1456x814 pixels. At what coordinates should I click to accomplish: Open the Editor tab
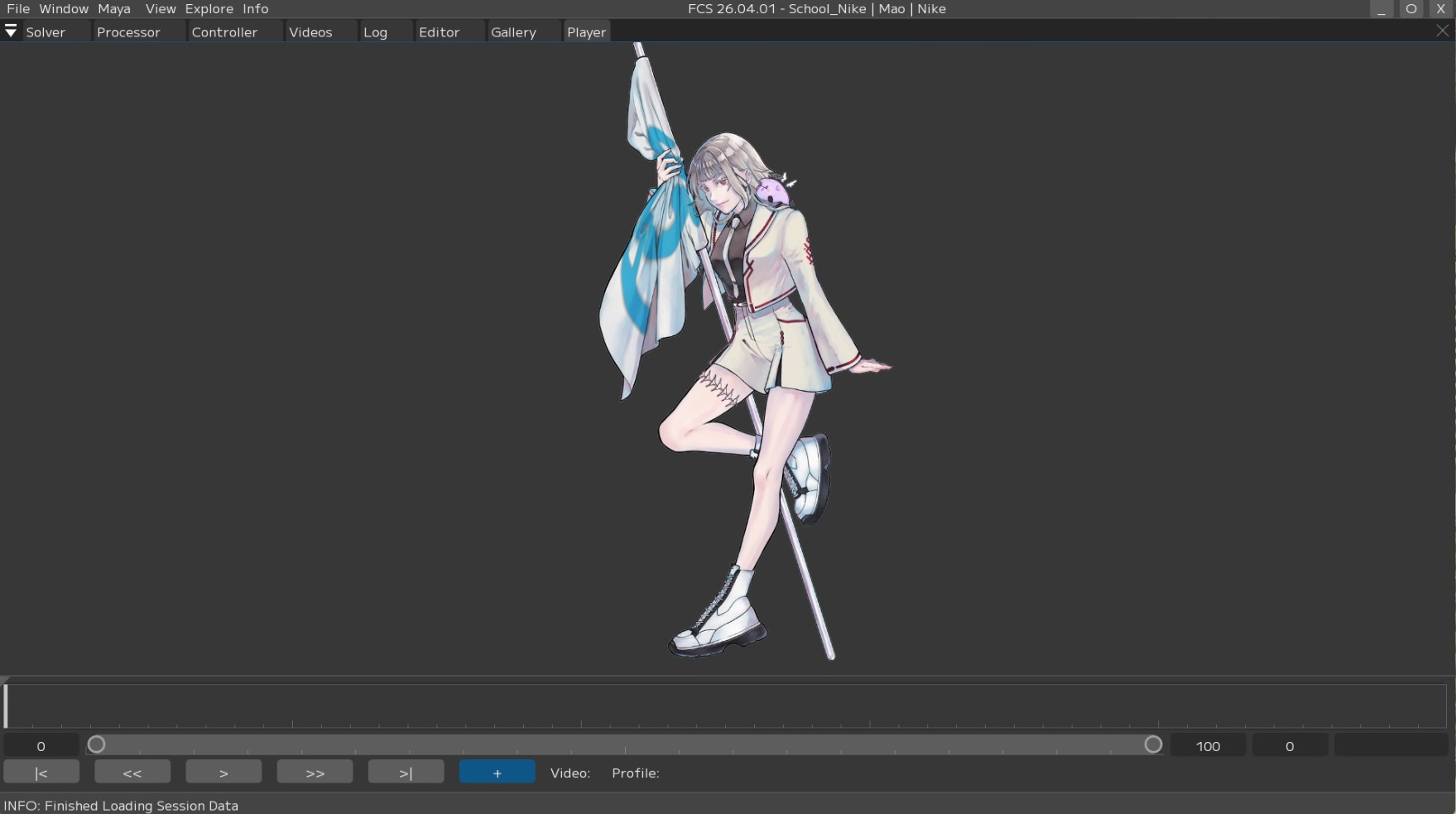[x=439, y=32]
